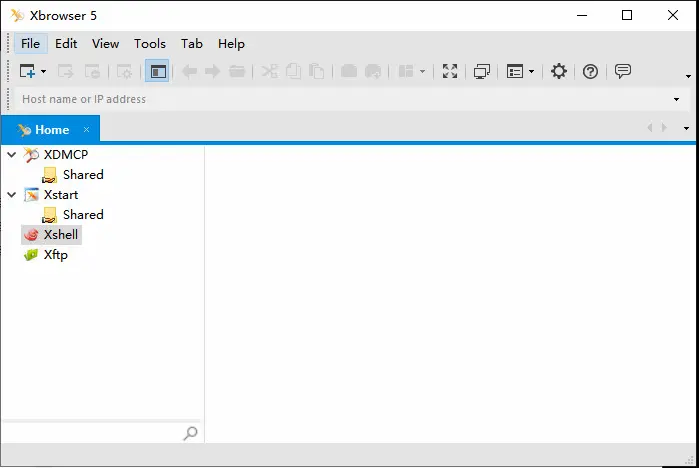
Task: Click the Full screen arrows icon
Action: pyautogui.click(x=450, y=71)
